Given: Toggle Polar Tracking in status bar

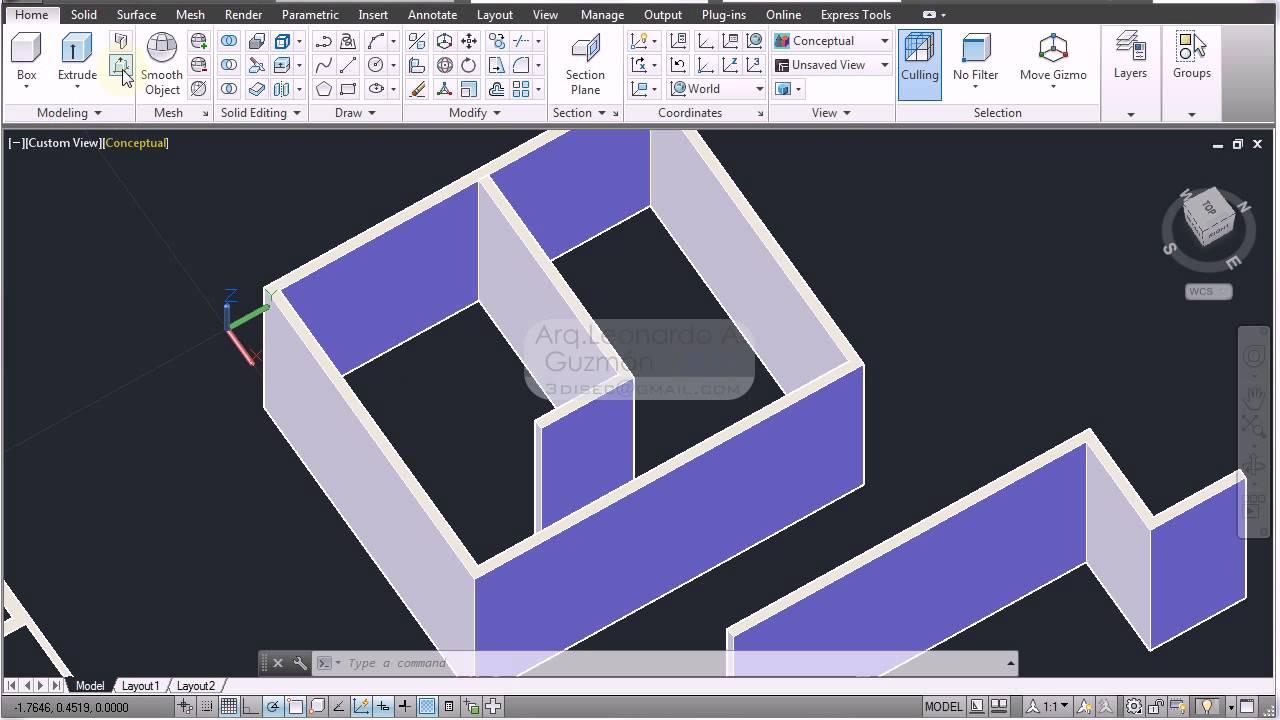Looking at the screenshot, I should click(273, 706).
